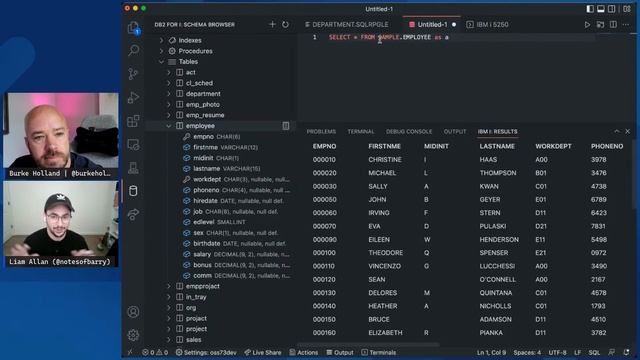
Task: Open the Search view icon
Action: coord(133,50)
